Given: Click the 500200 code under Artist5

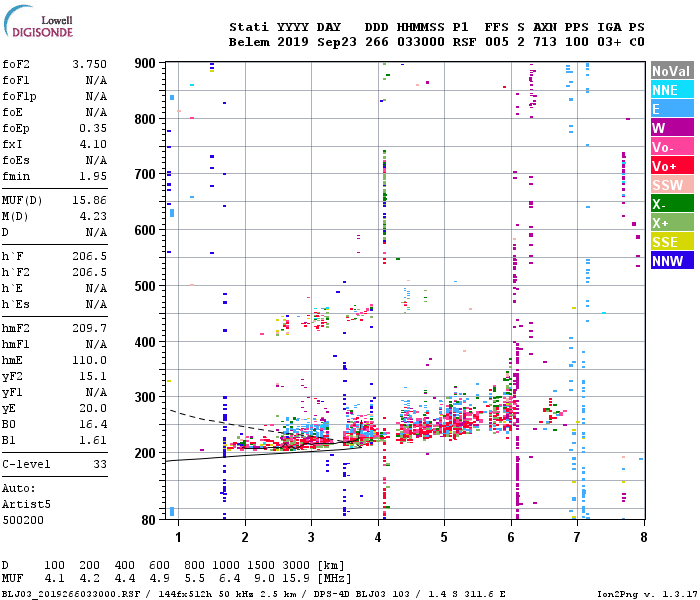Looking at the screenshot, I should (x=23, y=520).
